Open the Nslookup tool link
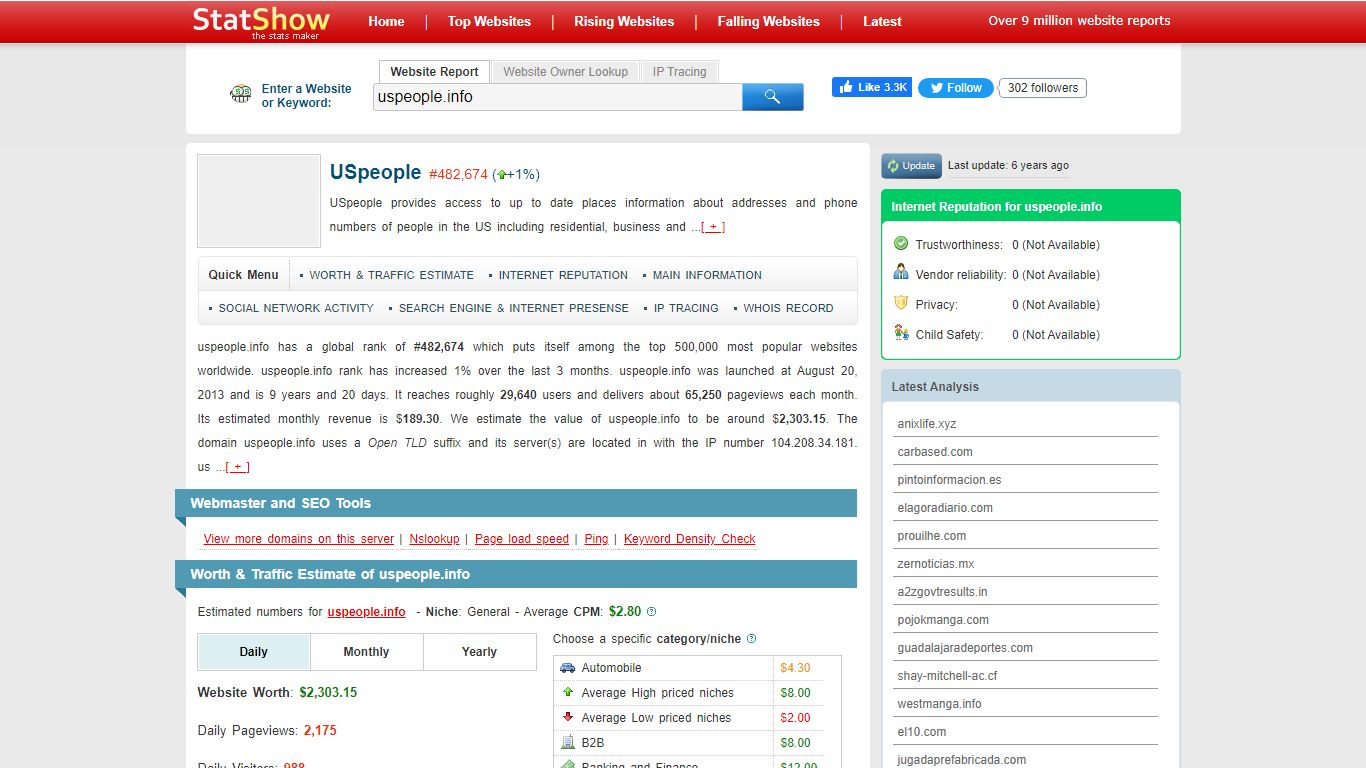This screenshot has height=768, width=1366. point(434,539)
